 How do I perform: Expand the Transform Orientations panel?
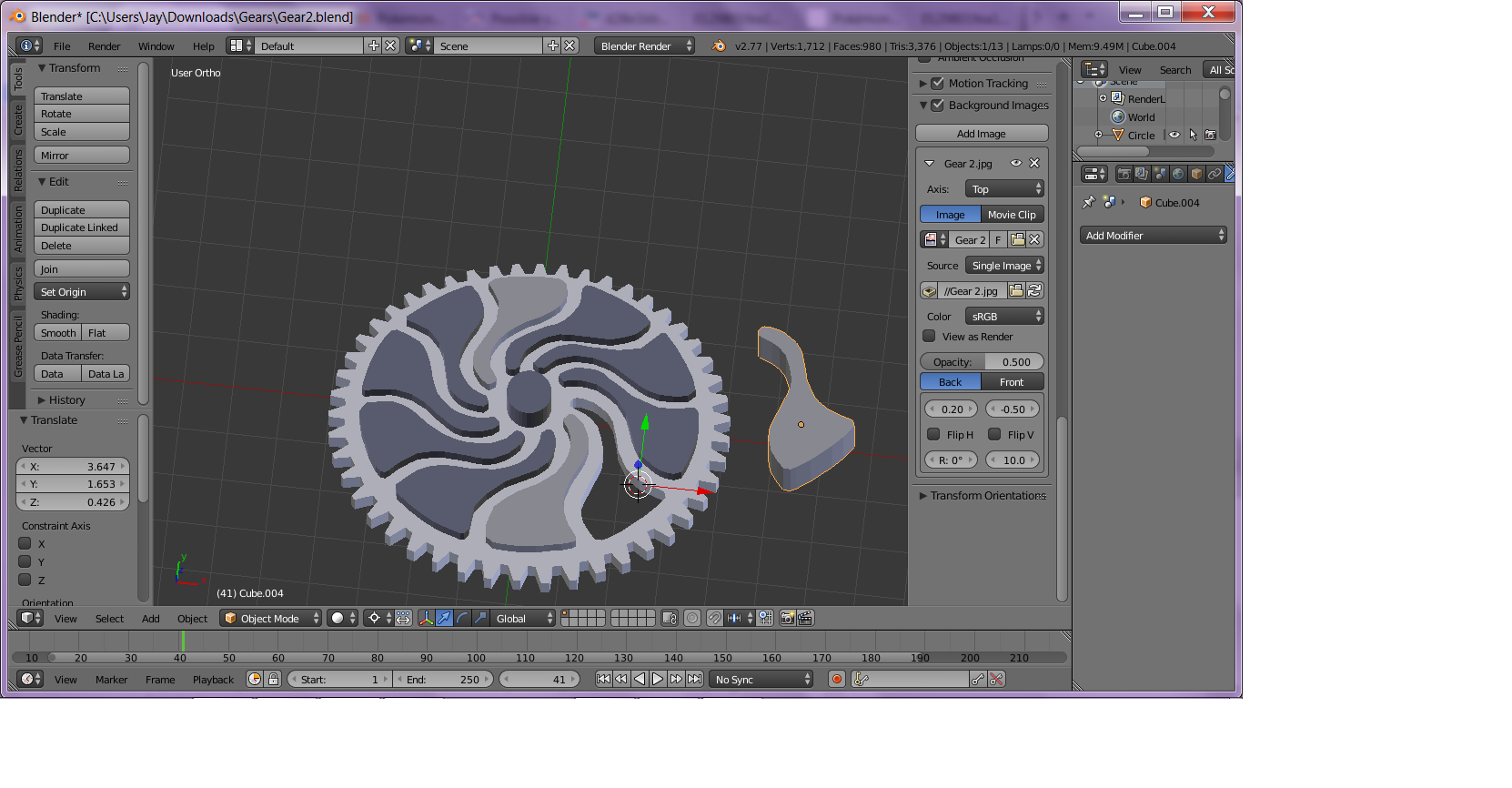click(x=983, y=495)
